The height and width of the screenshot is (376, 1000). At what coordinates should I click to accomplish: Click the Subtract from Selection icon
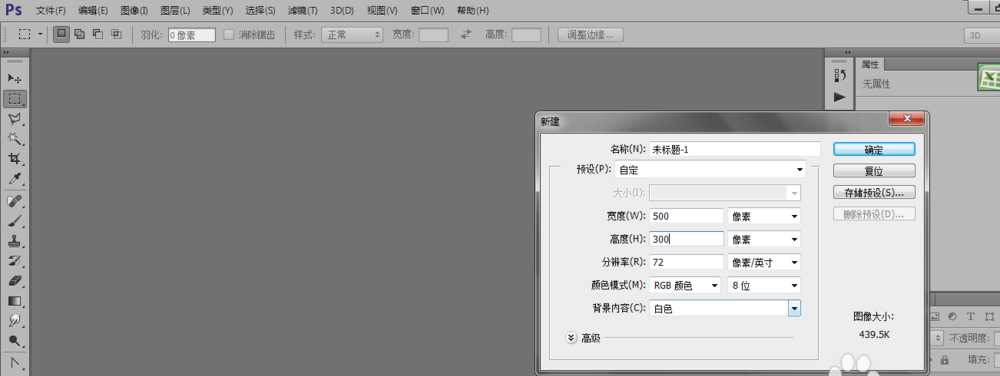[x=98, y=34]
